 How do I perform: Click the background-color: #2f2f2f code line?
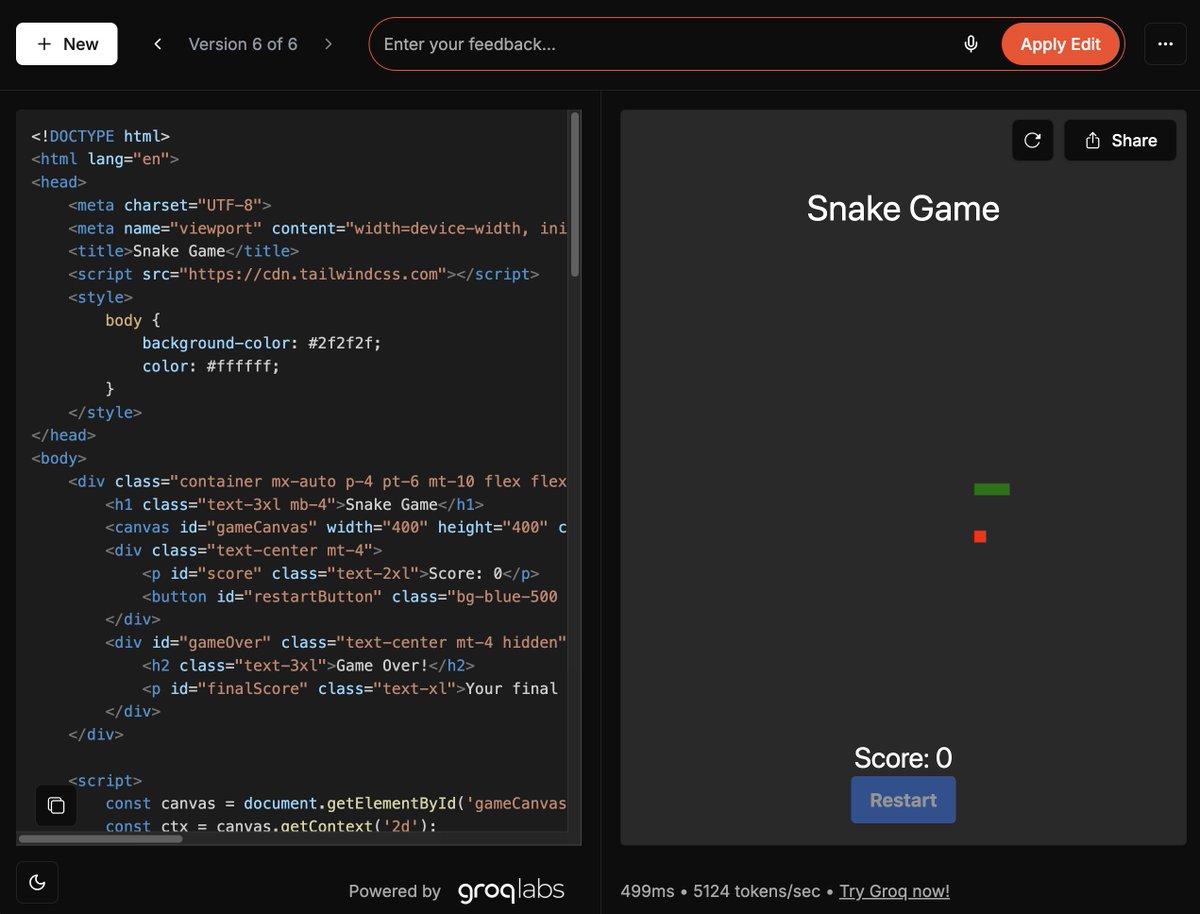point(262,343)
